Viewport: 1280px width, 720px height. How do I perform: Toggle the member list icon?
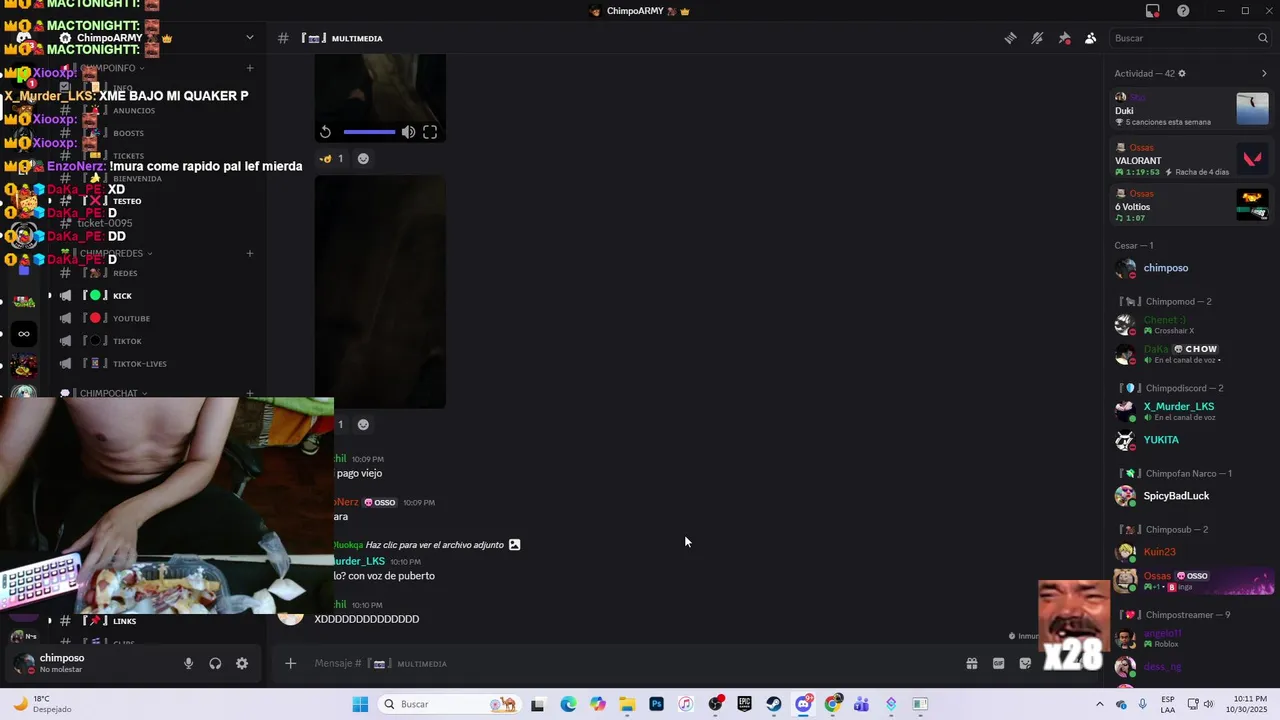point(1090,38)
